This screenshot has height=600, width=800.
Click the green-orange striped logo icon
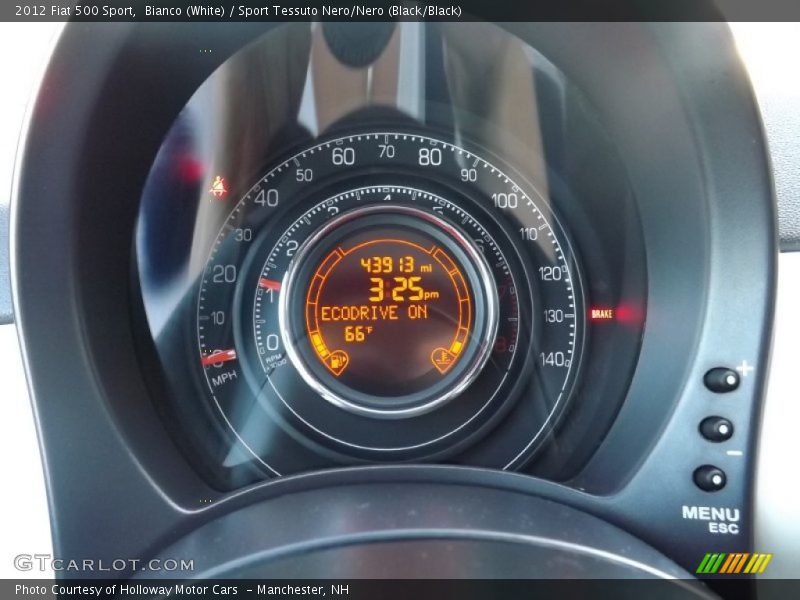[x=733, y=563]
